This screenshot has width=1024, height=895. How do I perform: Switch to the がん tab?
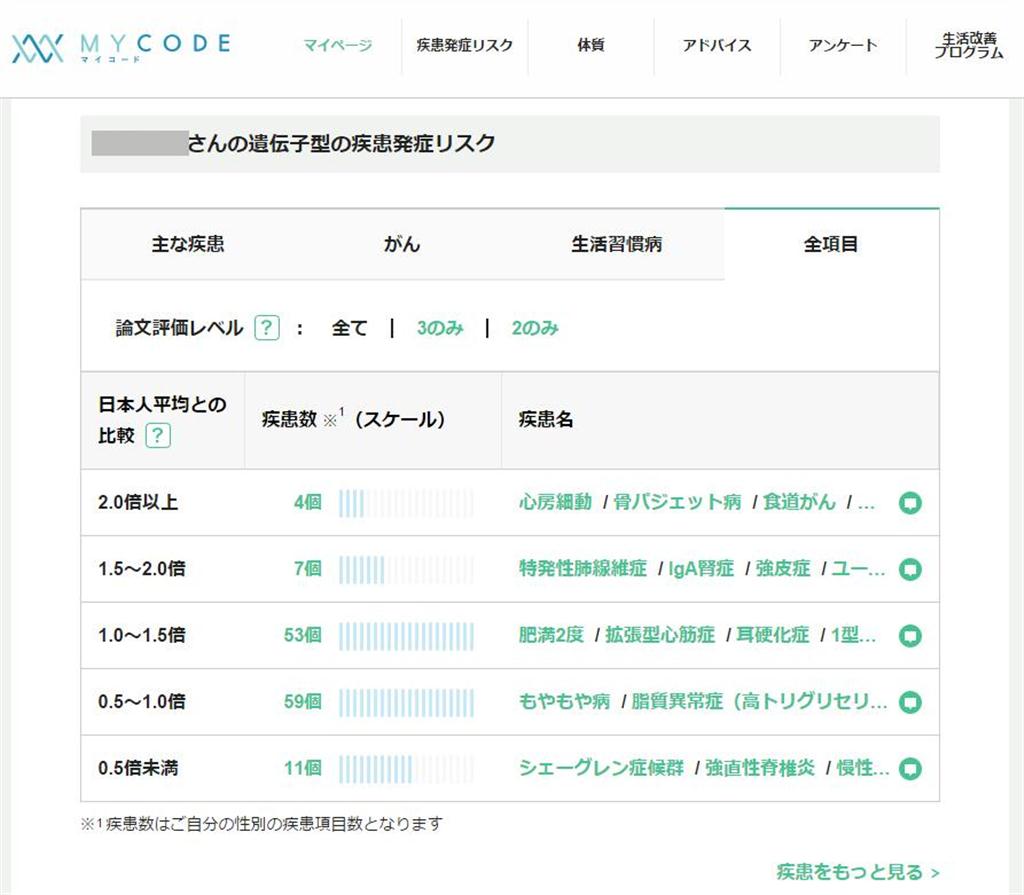402,245
